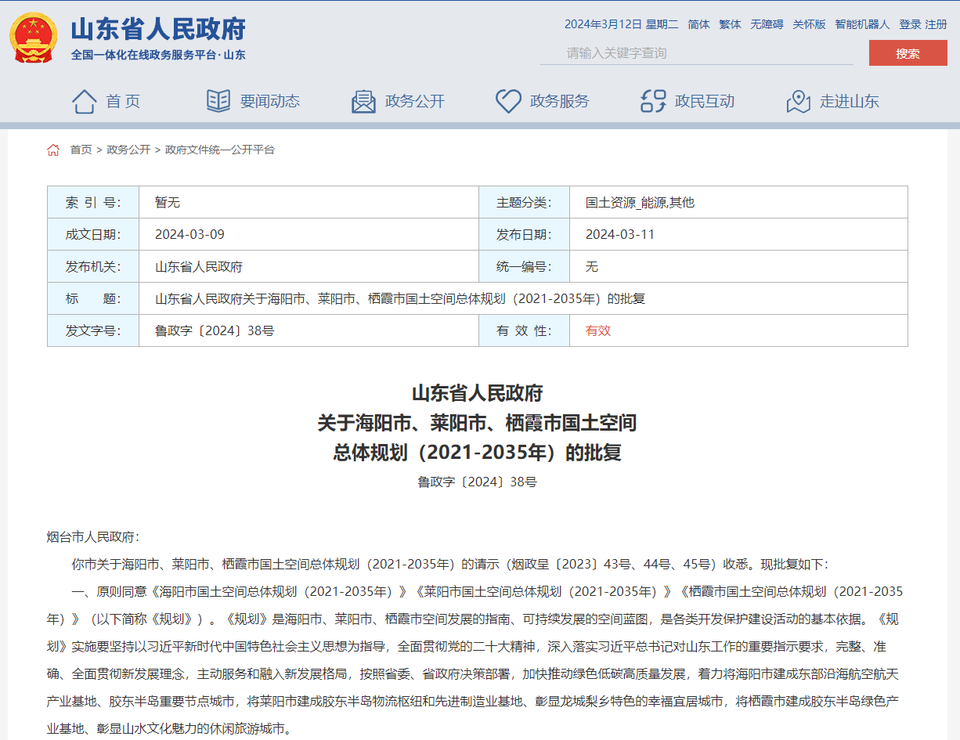
Task: Open the 智能机器人 assistant
Action: pos(858,24)
